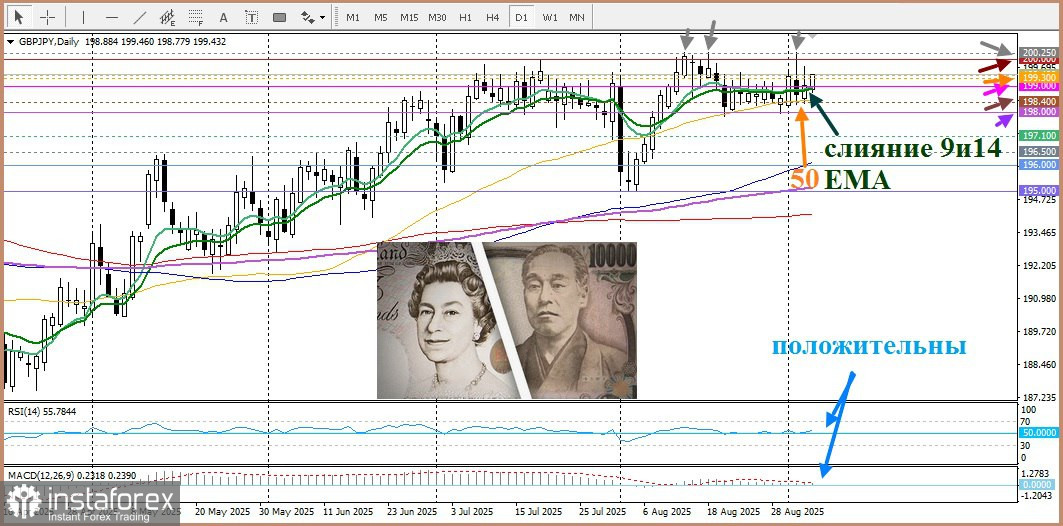Click the 6 Aug 2025 date label
Image resolution: width=1063 pixels, height=526 pixels.
(x=666, y=512)
